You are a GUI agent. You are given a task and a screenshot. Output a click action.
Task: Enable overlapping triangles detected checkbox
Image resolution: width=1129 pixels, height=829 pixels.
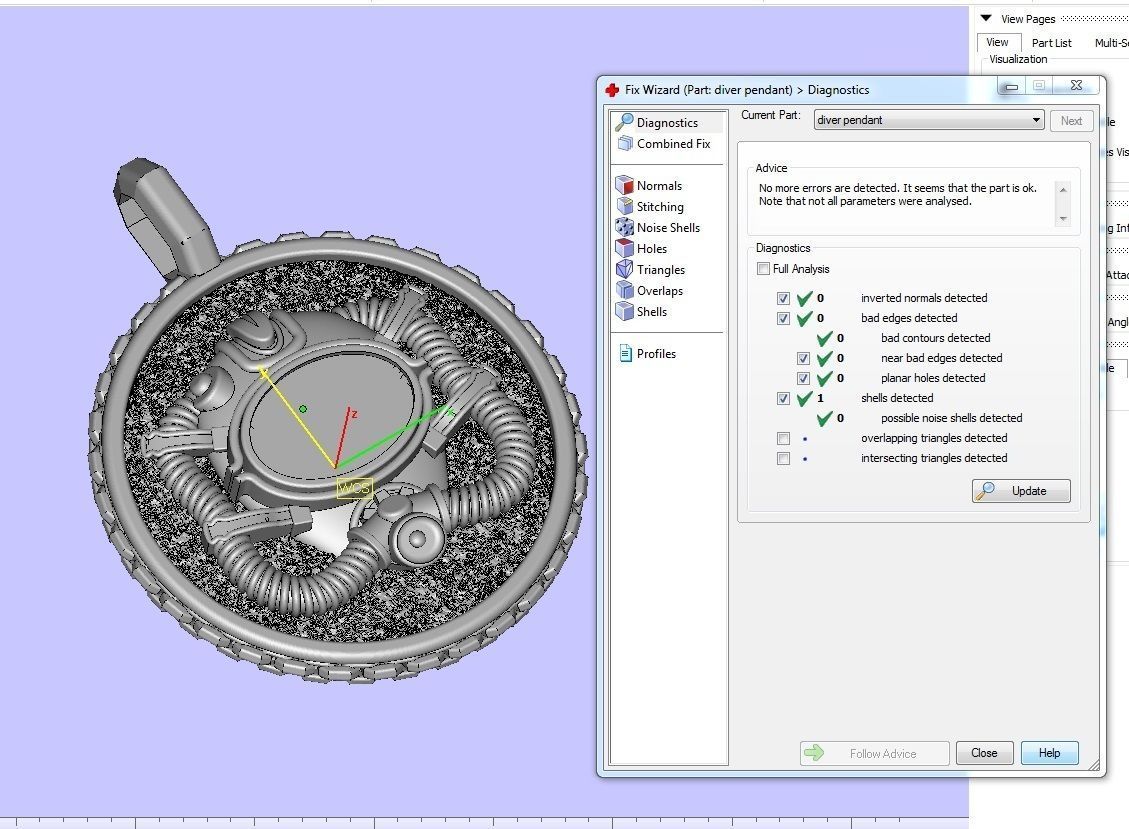click(783, 438)
